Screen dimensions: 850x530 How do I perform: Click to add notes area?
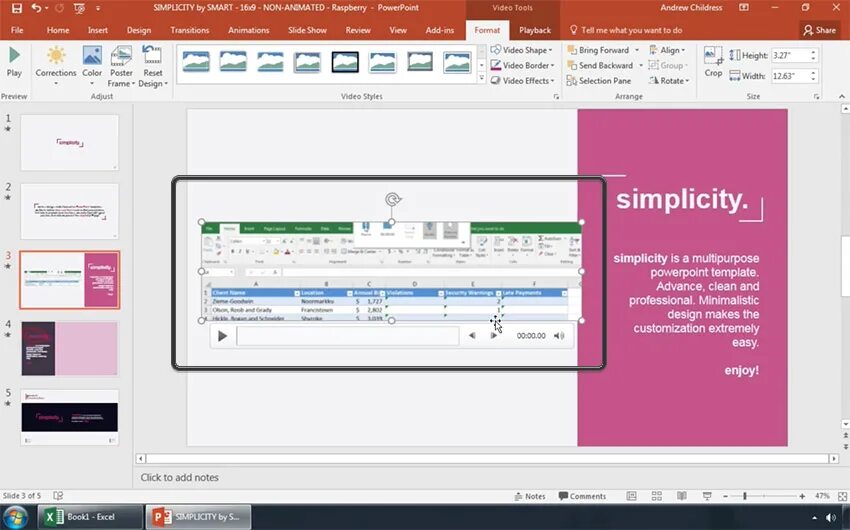pos(179,477)
